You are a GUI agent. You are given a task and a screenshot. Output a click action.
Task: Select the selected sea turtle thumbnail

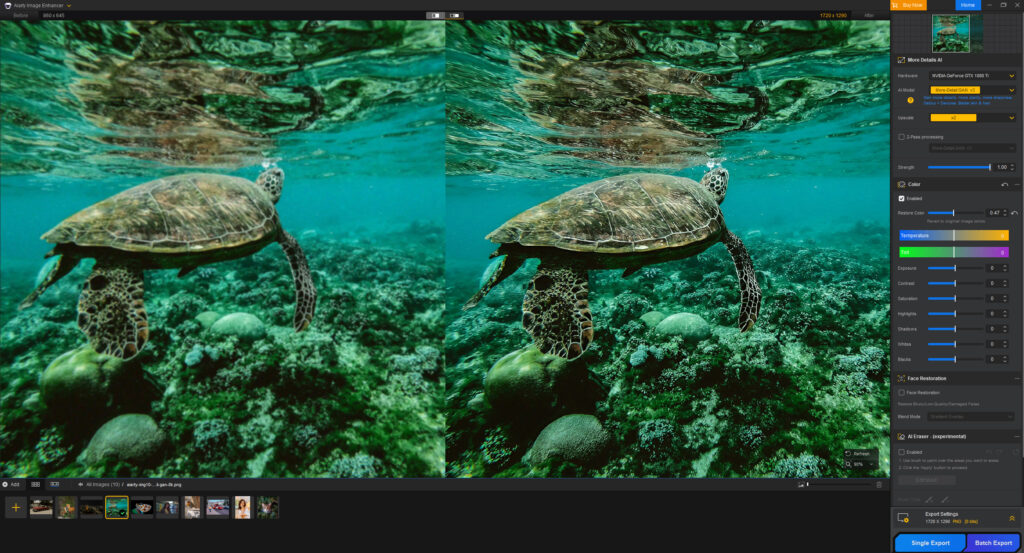coord(117,507)
